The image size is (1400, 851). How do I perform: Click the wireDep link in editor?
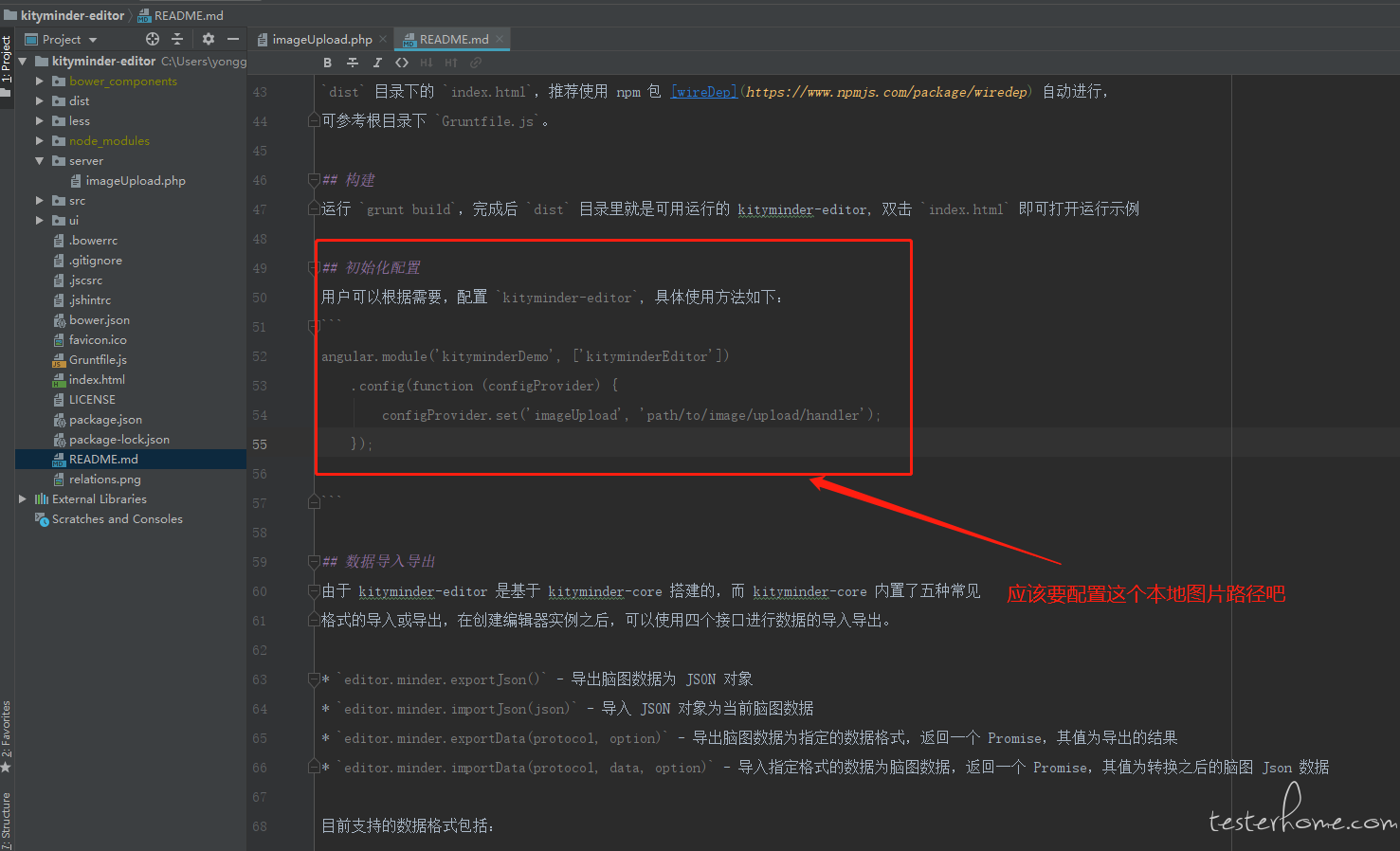click(703, 92)
